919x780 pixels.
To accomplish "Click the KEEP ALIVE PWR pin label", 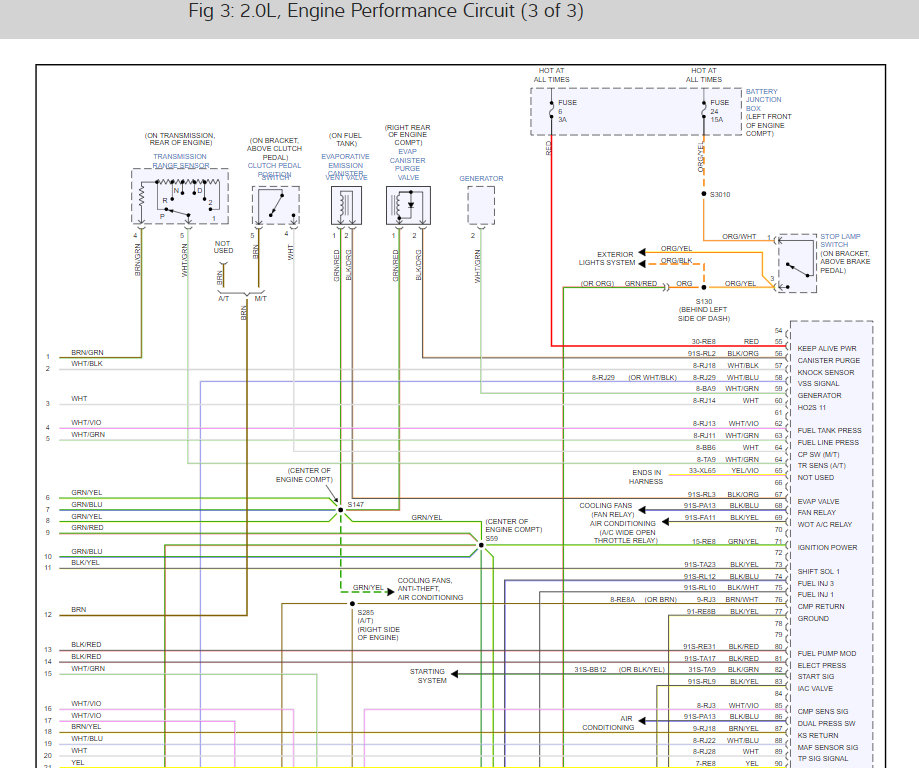I will 826,348.
